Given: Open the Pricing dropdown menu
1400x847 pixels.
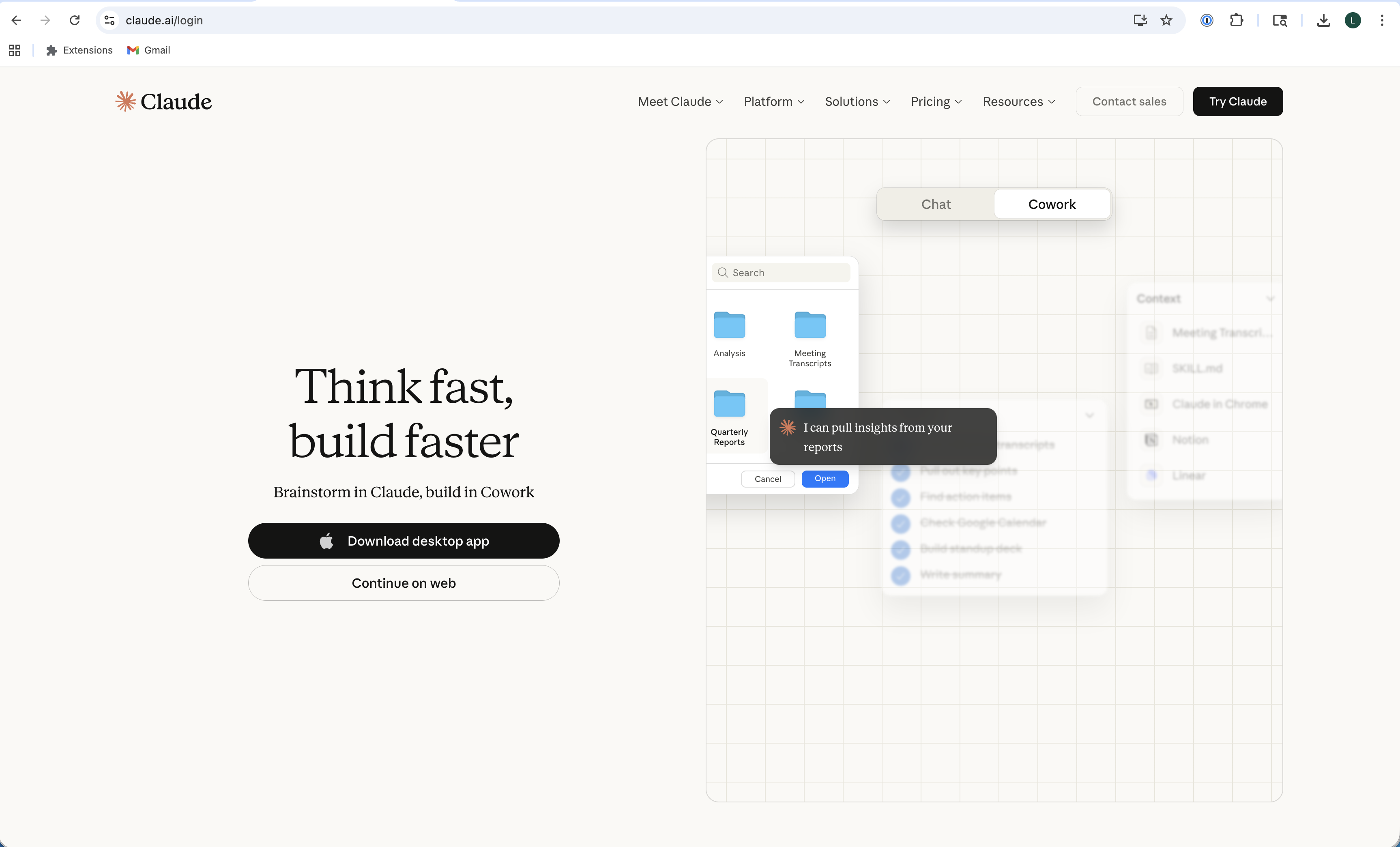Looking at the screenshot, I should click(935, 101).
